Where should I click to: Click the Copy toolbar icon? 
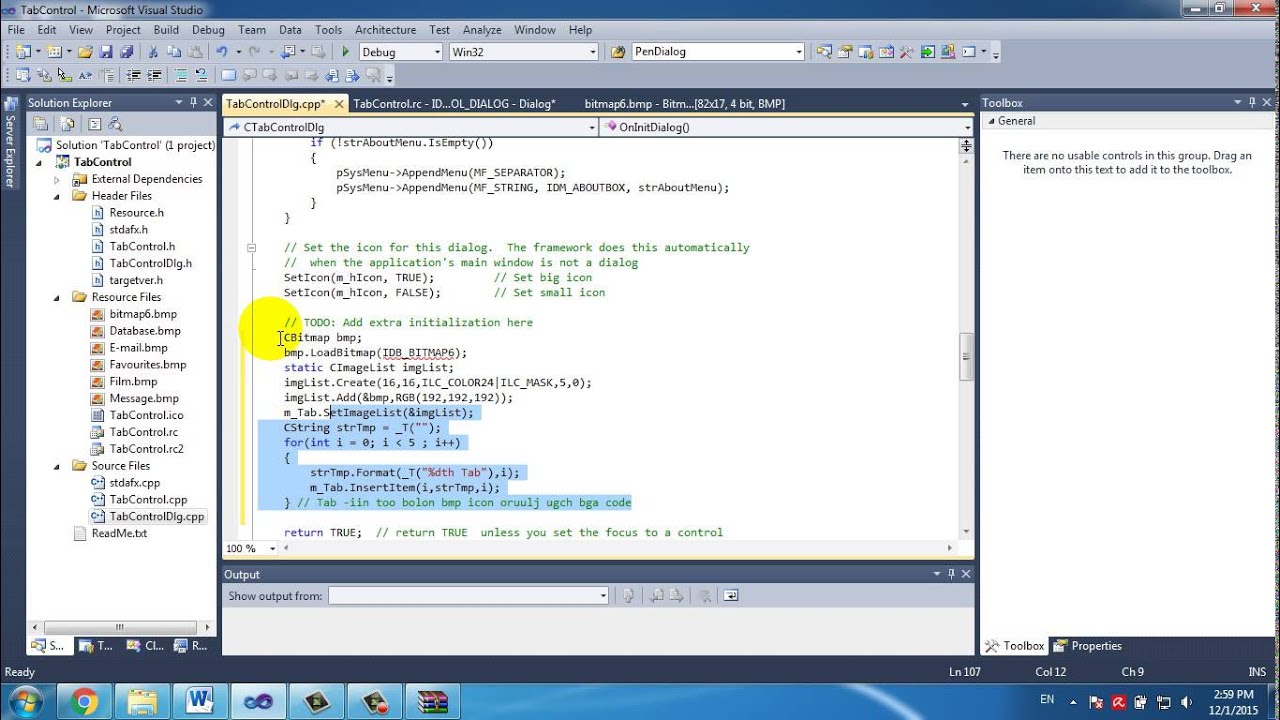coord(174,52)
